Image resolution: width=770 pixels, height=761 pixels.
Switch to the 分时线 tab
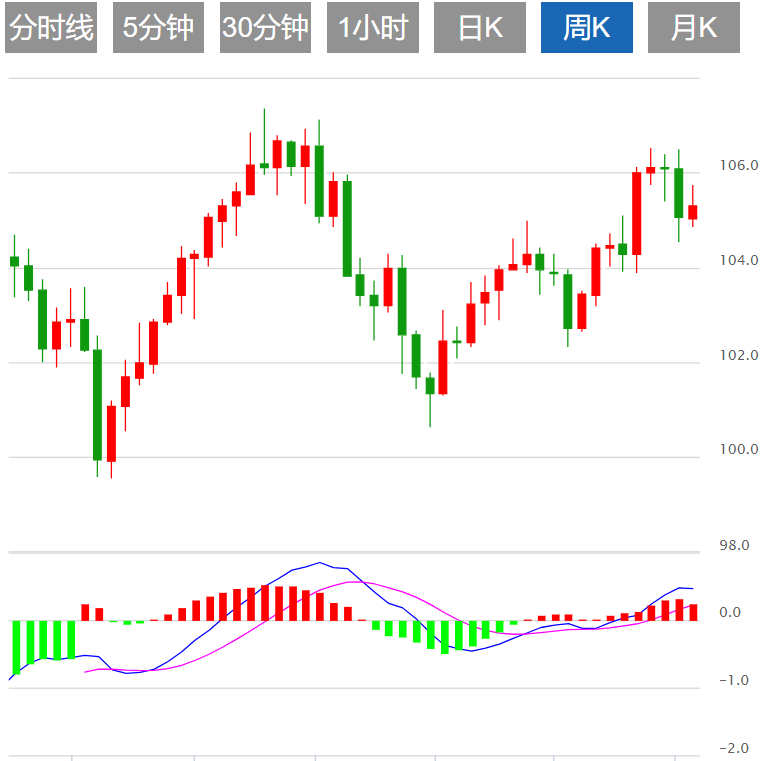pos(51,28)
